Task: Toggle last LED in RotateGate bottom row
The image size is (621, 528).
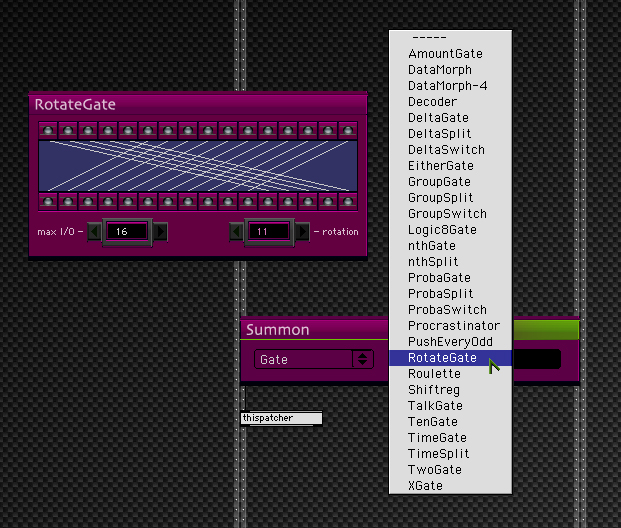Action: 348,201
